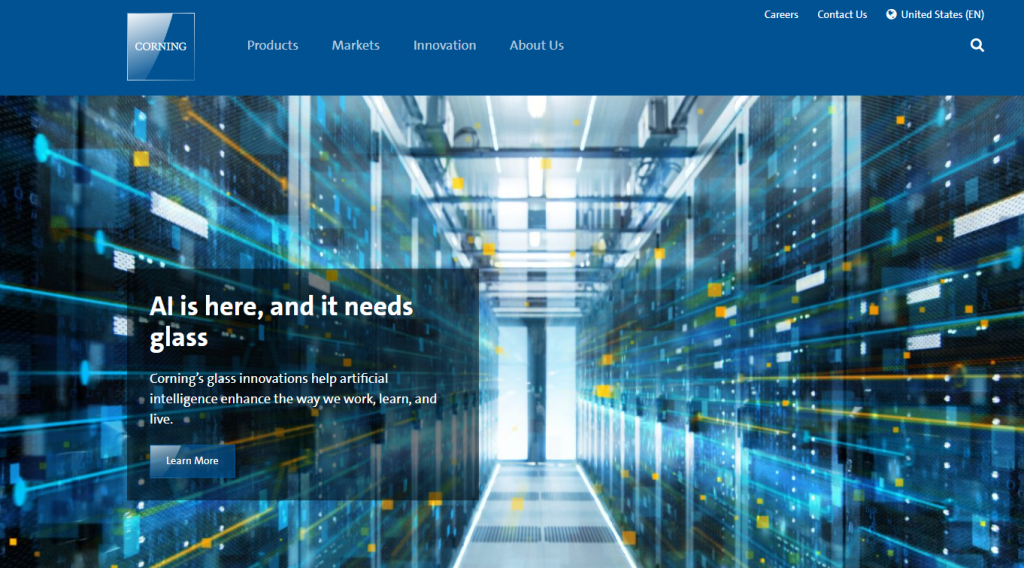
Task: Open the Markets menu
Action: tap(356, 45)
